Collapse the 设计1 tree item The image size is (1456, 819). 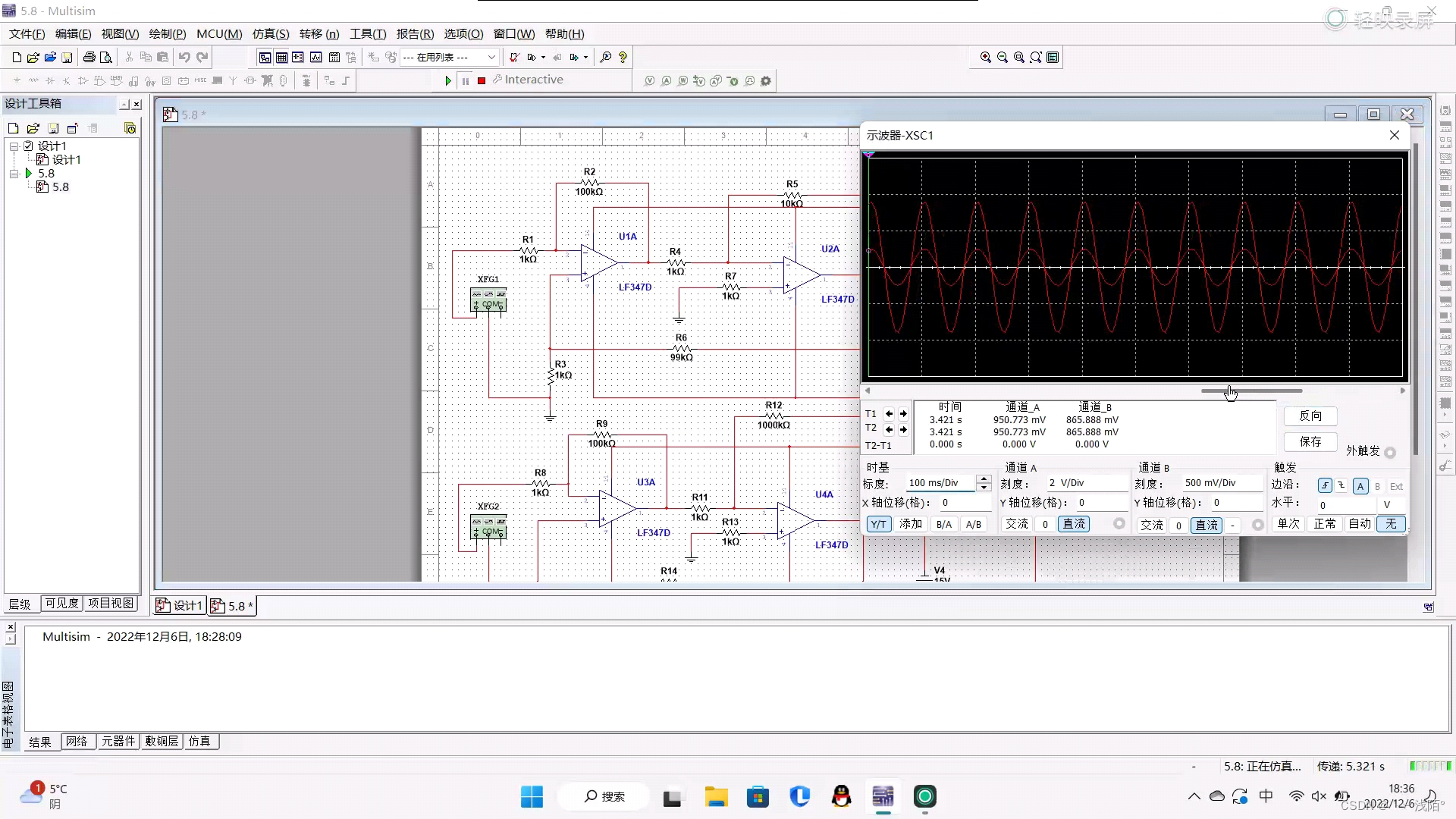coord(14,145)
